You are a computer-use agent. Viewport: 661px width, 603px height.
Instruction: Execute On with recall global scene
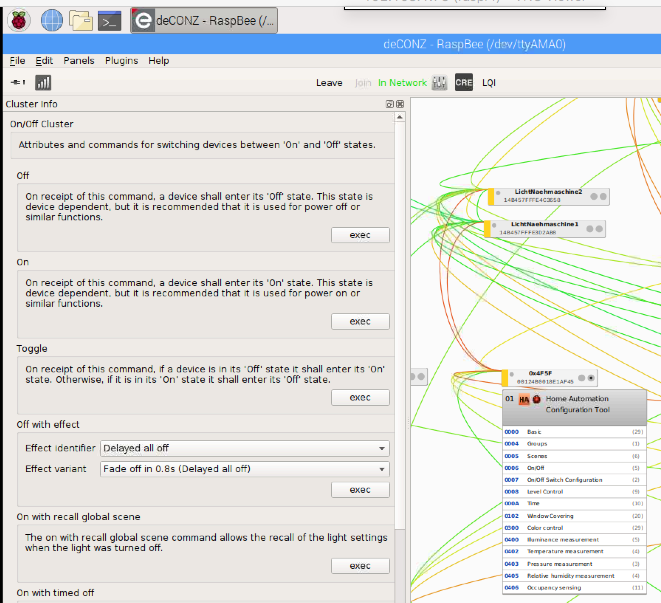coord(360,565)
